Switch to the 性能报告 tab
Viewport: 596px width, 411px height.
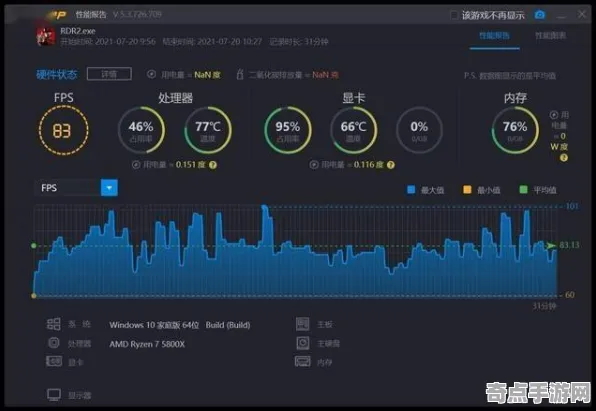point(495,36)
